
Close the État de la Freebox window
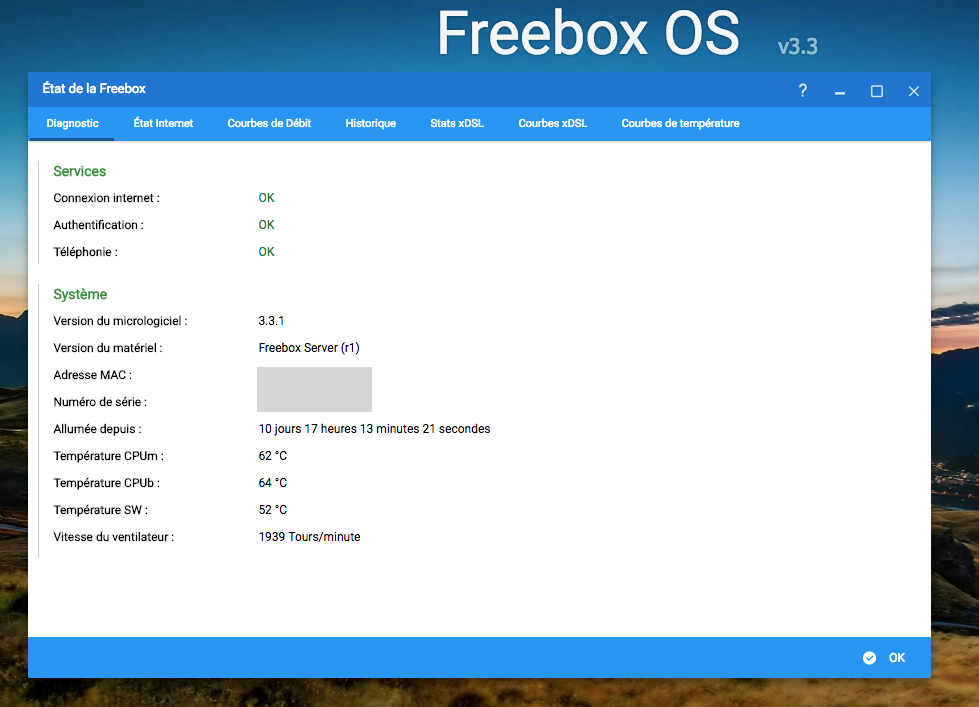click(x=913, y=91)
